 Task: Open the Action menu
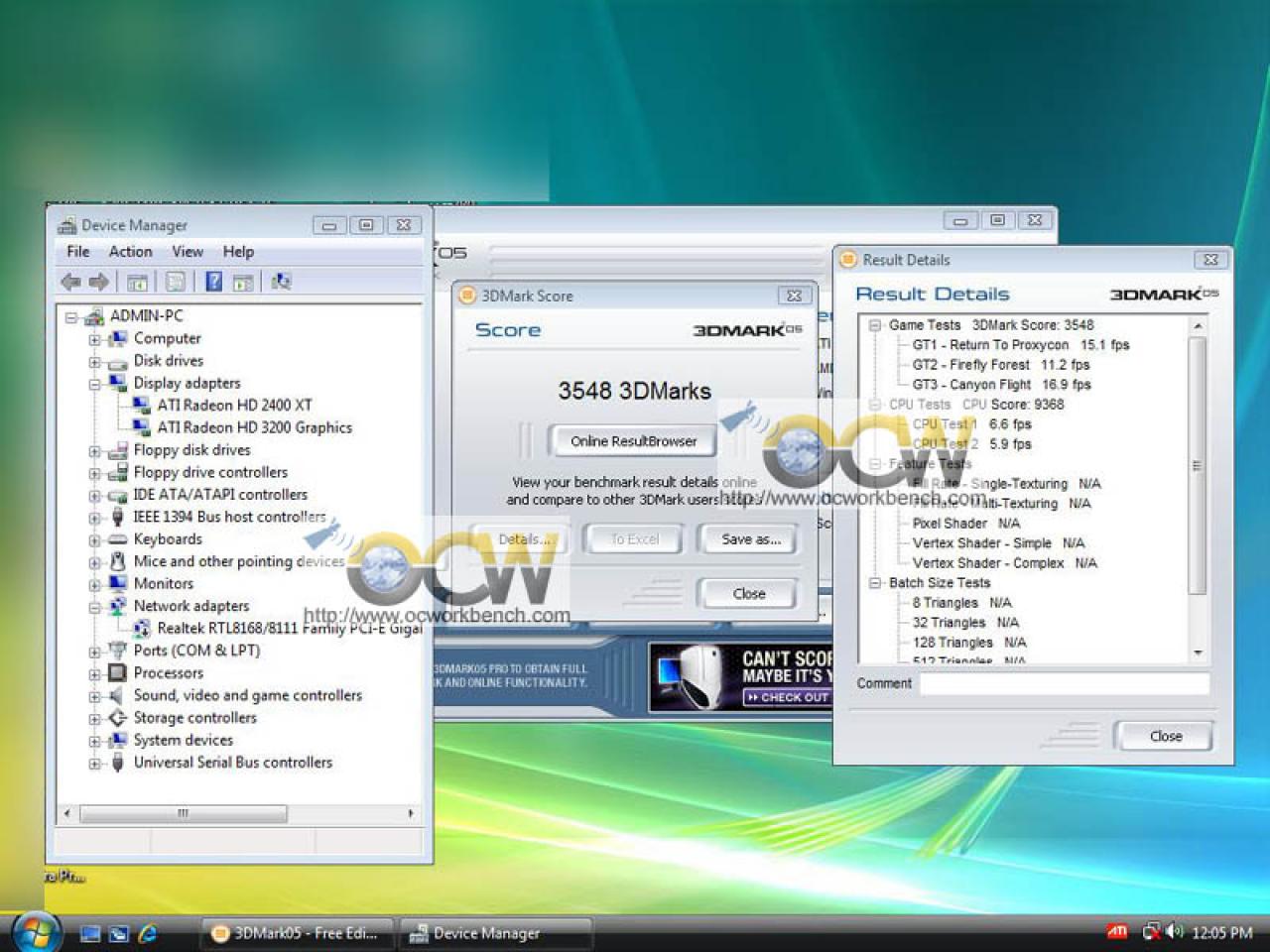[130, 252]
